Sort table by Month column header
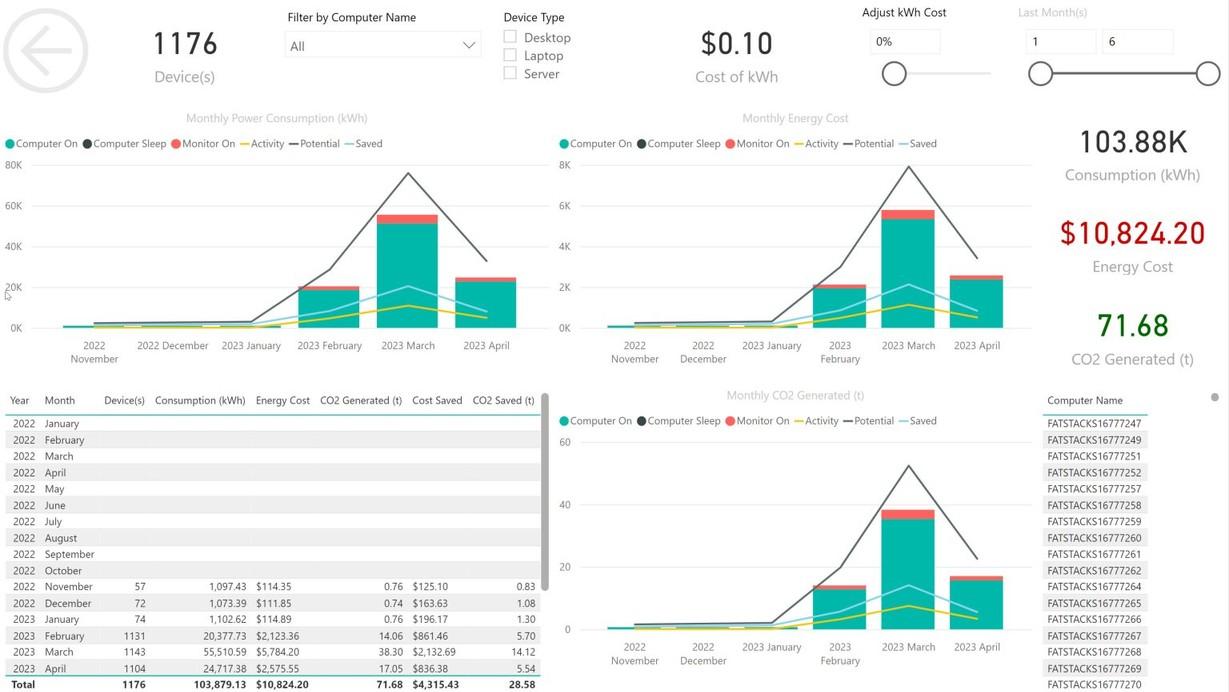 click(x=60, y=400)
